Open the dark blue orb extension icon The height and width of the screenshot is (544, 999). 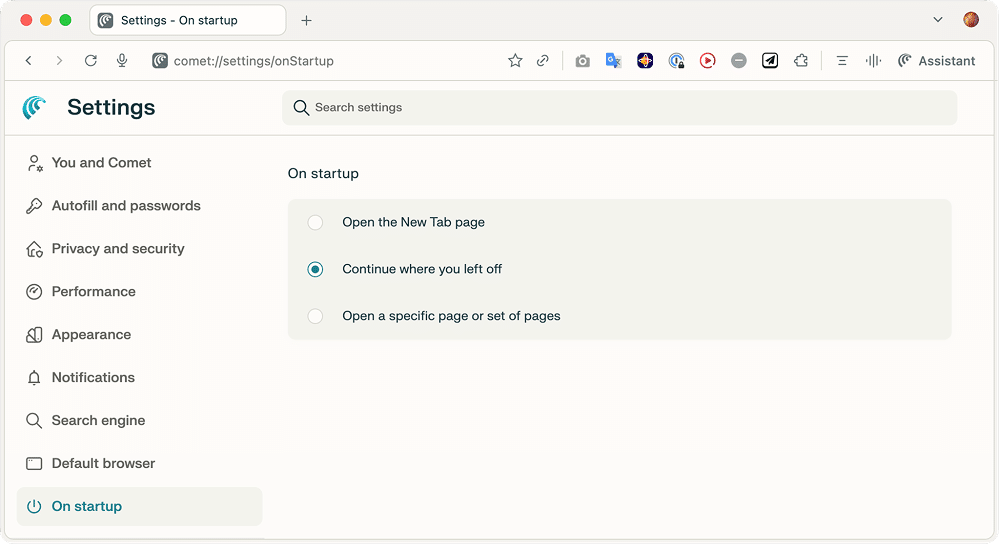point(645,61)
